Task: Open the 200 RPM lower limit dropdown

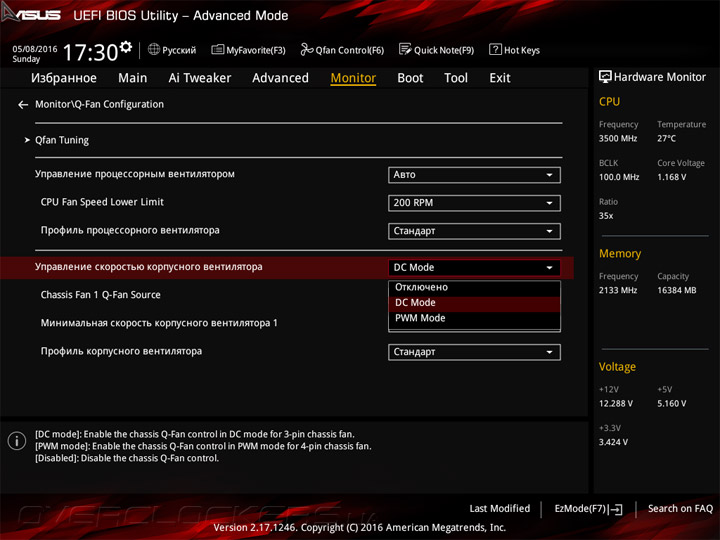Action: 474,203
